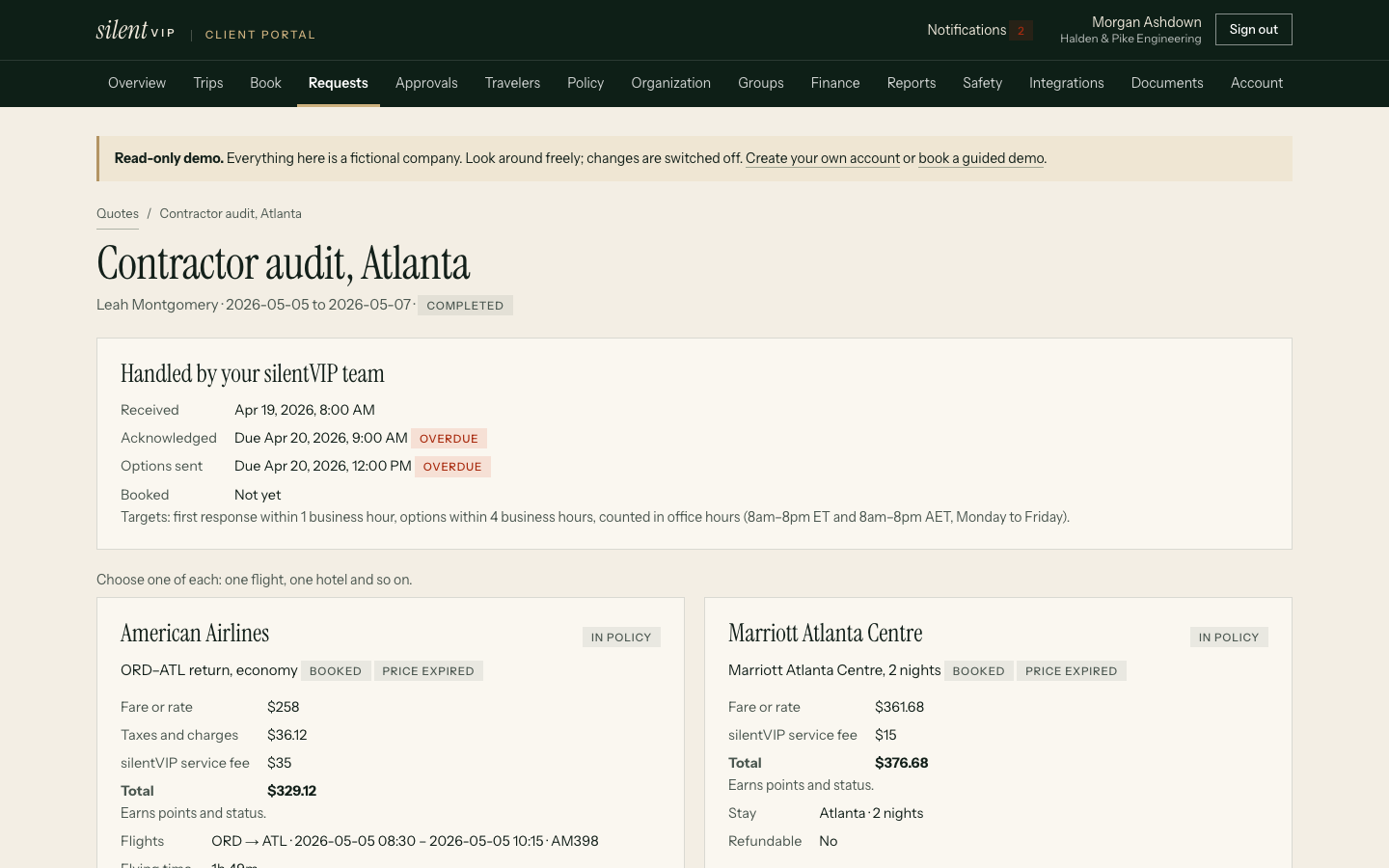Click the flight number AM398 details line

405,841
